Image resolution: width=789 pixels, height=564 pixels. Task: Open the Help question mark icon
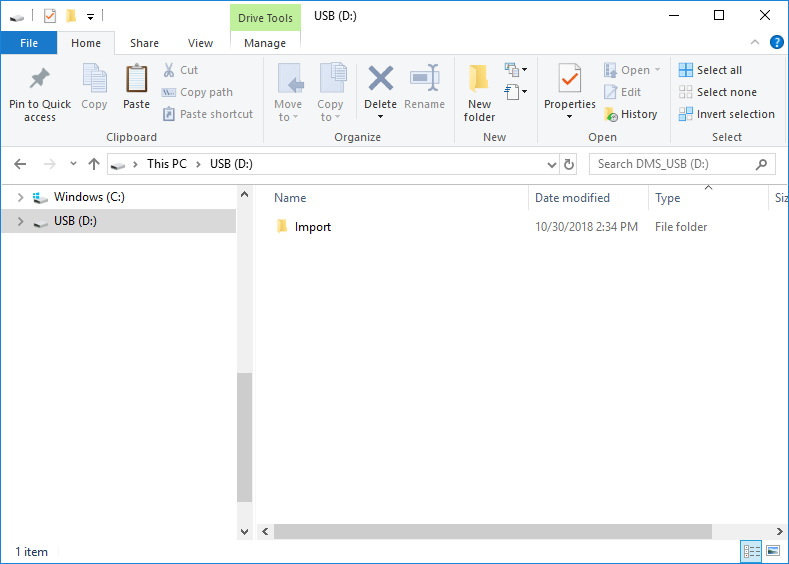(777, 42)
